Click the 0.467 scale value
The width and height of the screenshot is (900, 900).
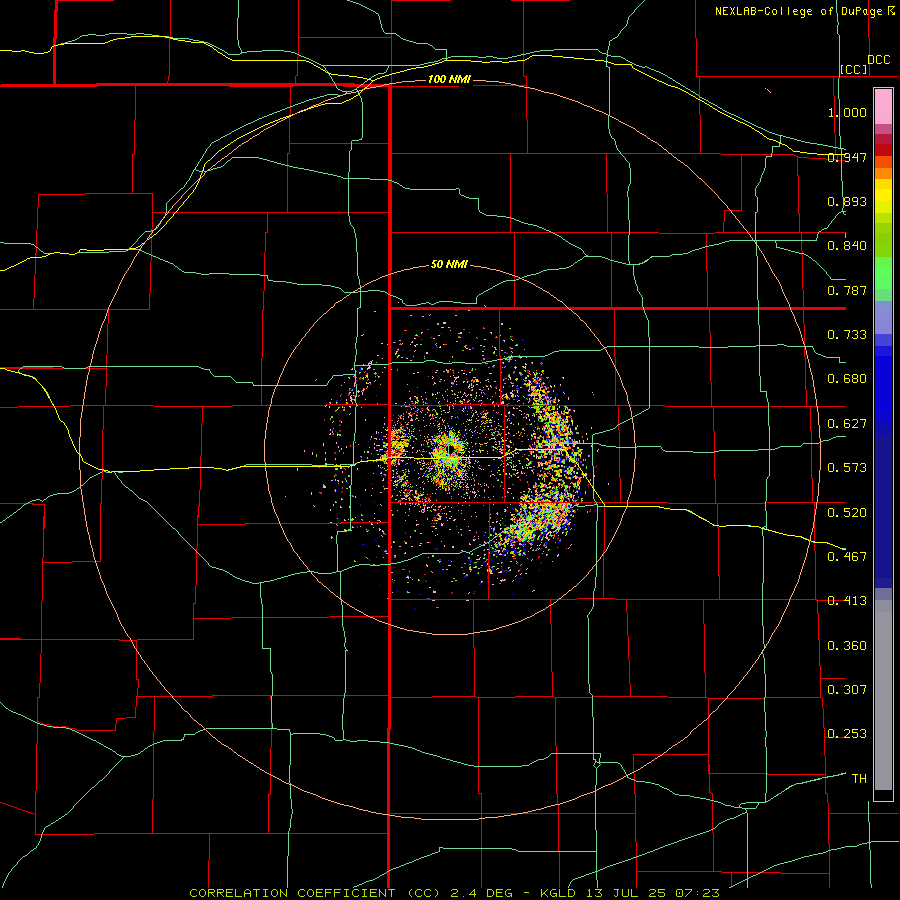point(847,557)
